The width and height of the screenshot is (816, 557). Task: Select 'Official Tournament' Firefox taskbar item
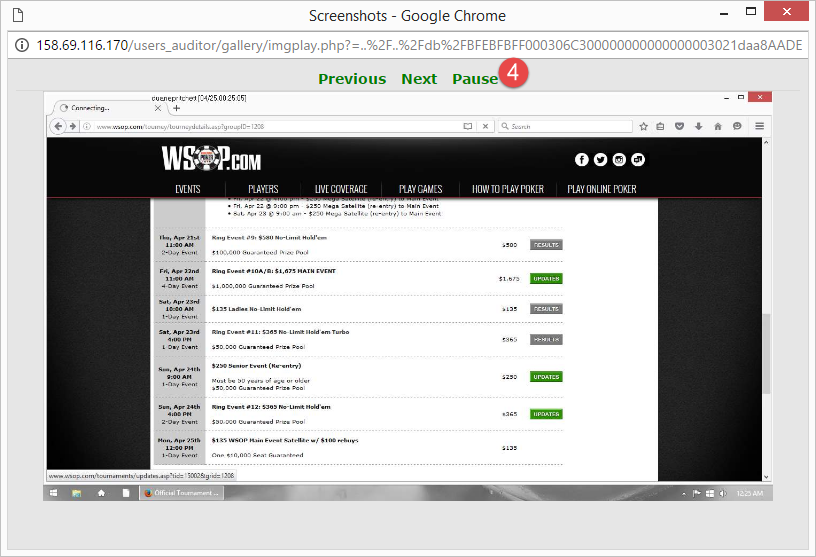click(182, 493)
